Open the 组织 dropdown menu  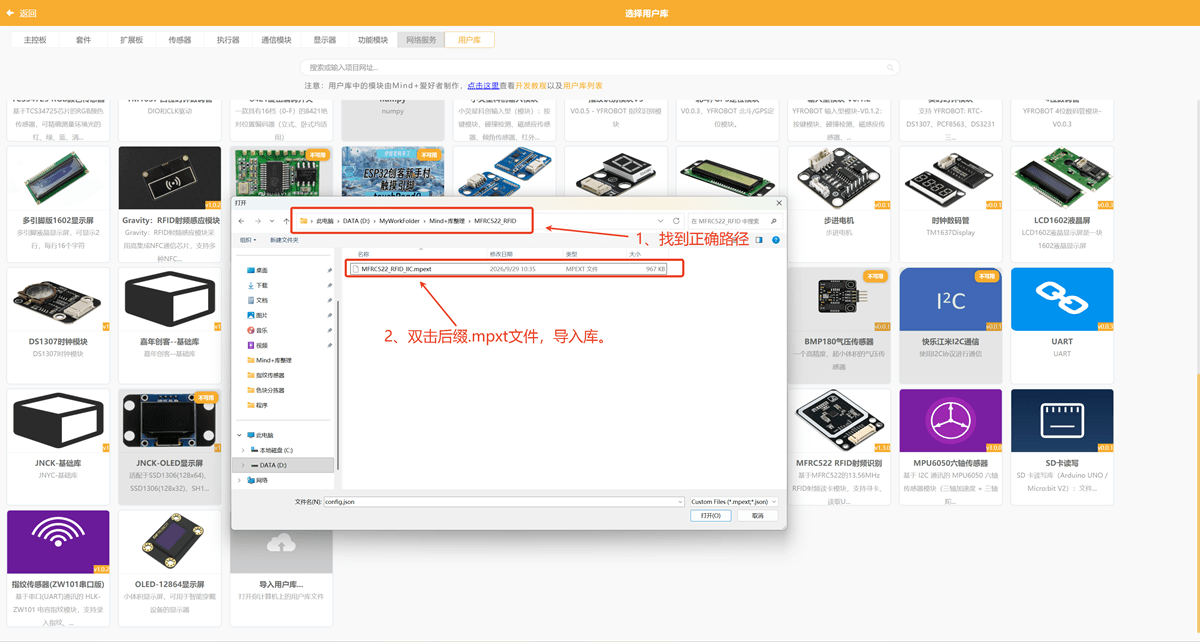pos(247,240)
